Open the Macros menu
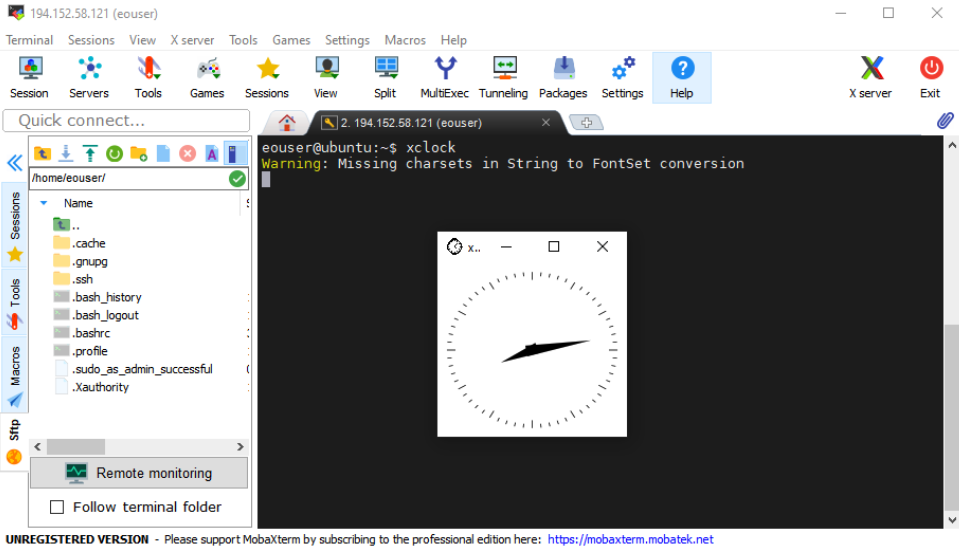The image size is (959, 547). [x=405, y=40]
